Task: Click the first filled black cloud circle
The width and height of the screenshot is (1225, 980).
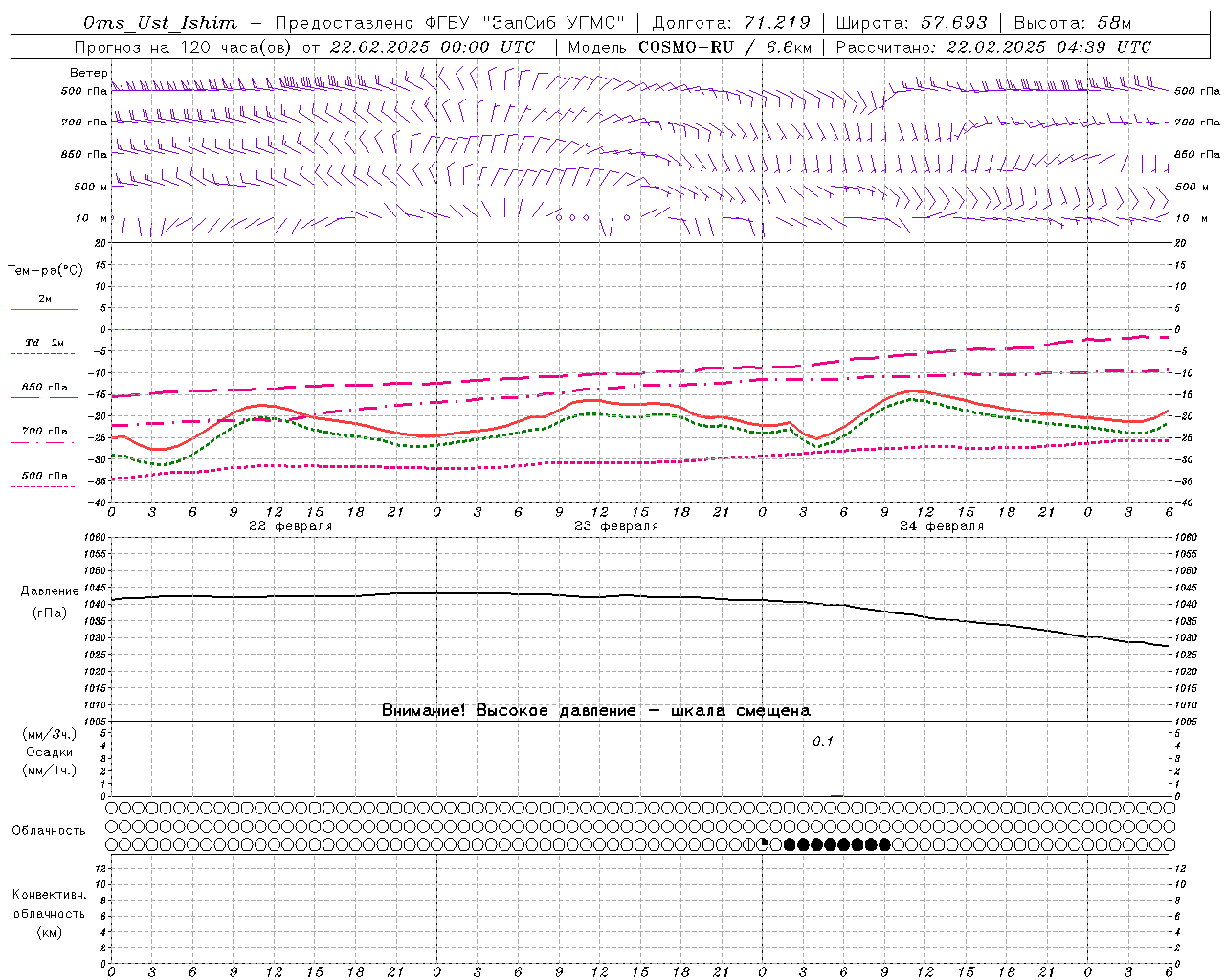Action: pos(790,844)
